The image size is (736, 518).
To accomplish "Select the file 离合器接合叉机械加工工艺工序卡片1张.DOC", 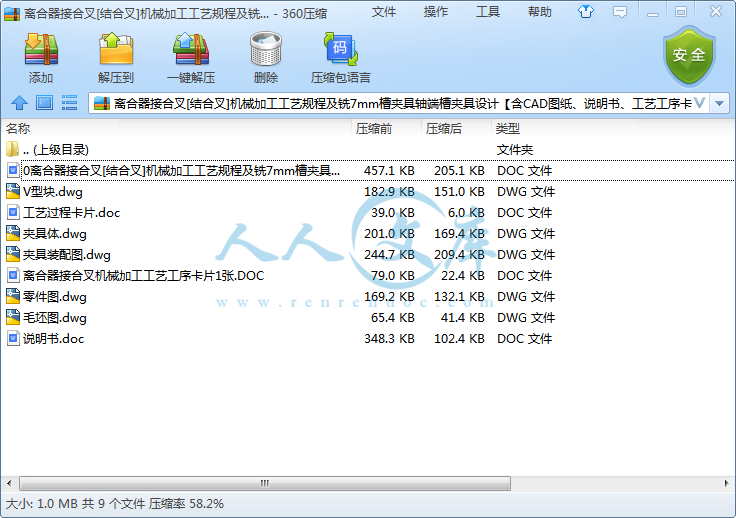I will pos(143,275).
